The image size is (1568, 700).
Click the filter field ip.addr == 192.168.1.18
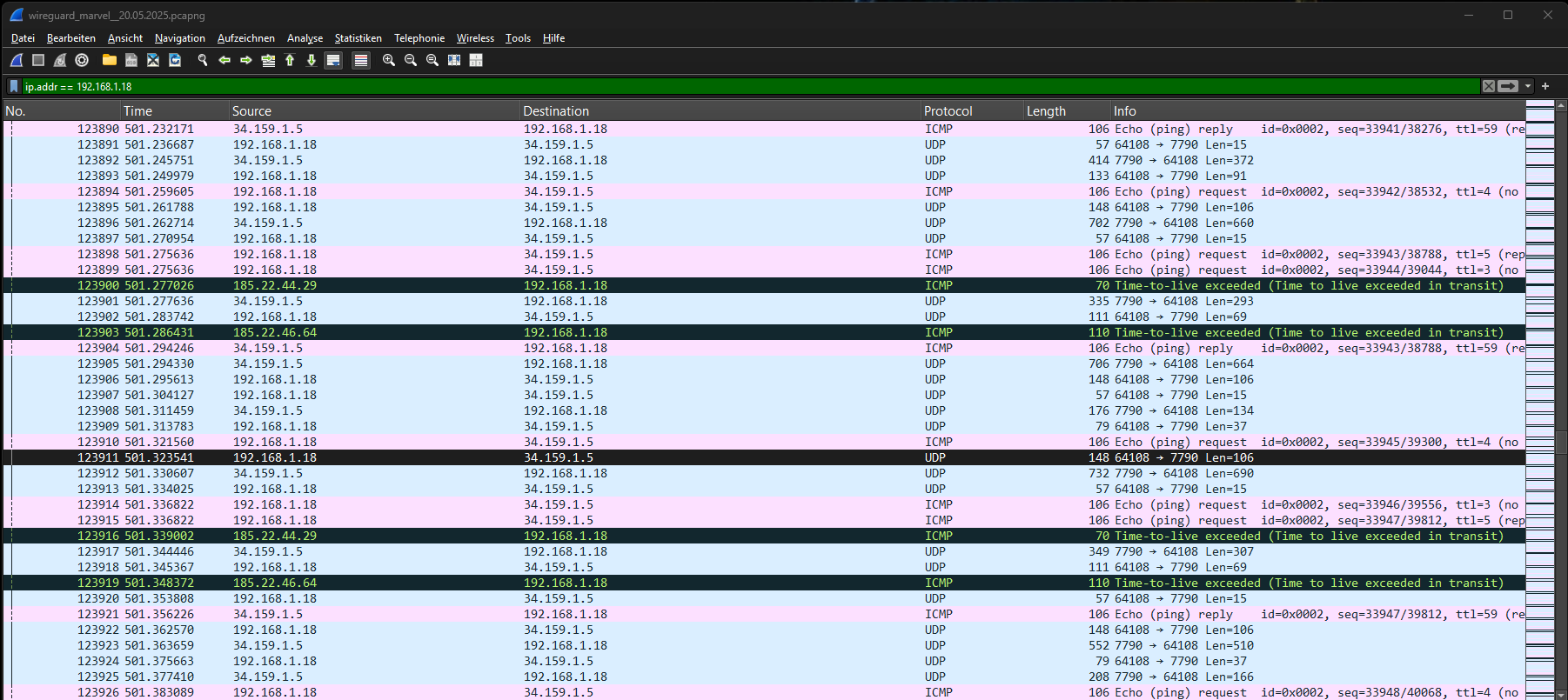750,86
